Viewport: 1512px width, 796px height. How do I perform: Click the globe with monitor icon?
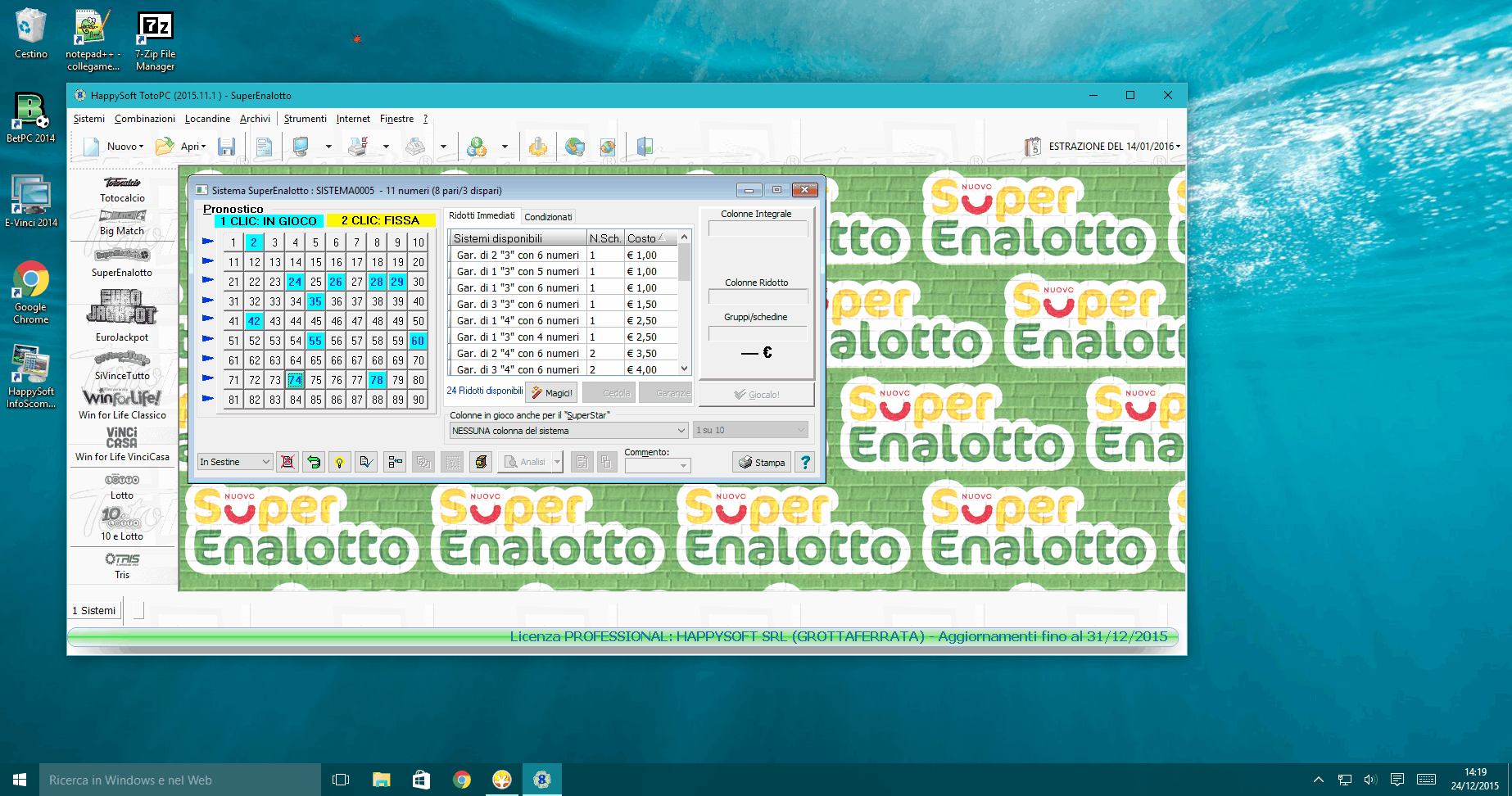[x=575, y=147]
